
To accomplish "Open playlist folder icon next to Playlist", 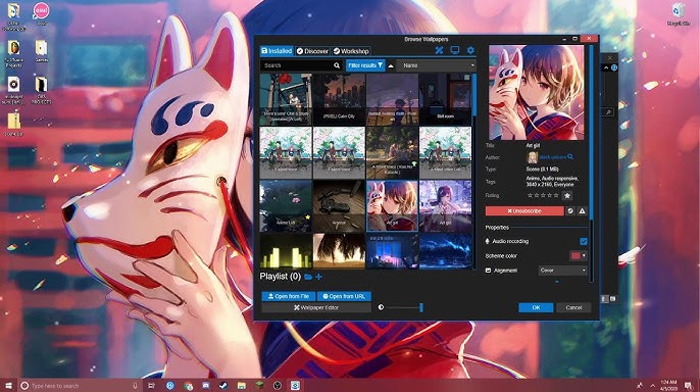I will point(308,277).
